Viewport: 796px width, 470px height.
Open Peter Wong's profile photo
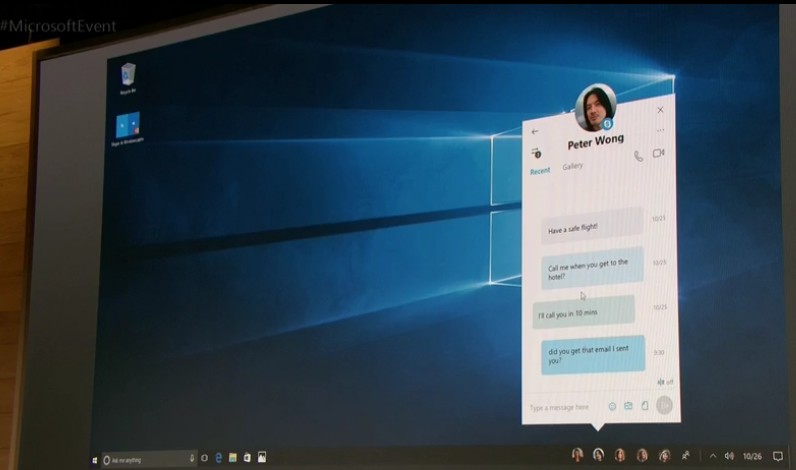[595, 108]
